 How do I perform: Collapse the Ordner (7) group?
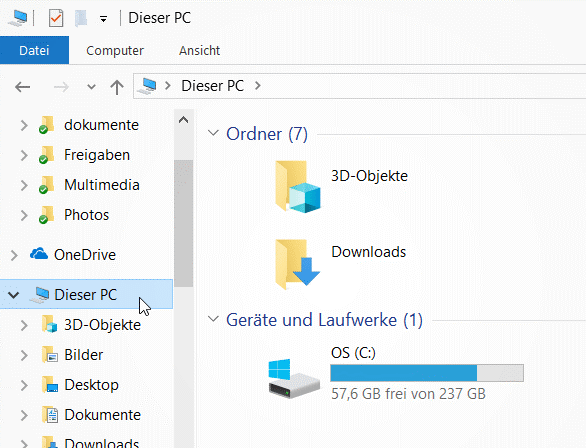[x=213, y=133]
